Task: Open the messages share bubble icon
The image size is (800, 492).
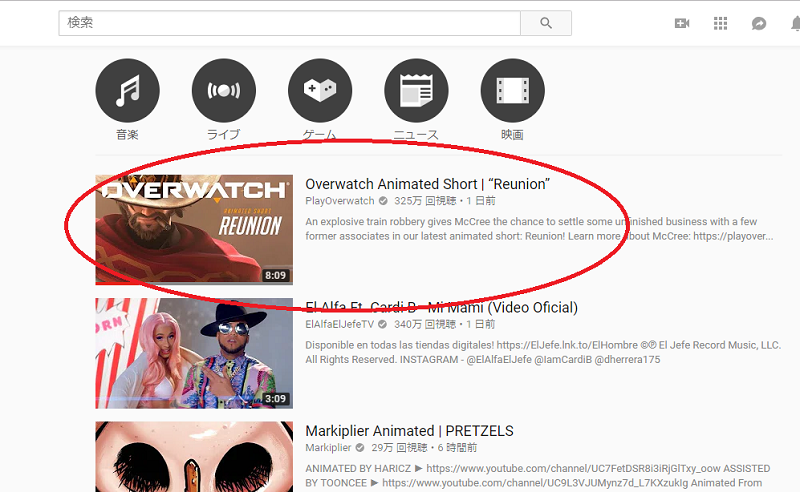Action: coord(759,23)
